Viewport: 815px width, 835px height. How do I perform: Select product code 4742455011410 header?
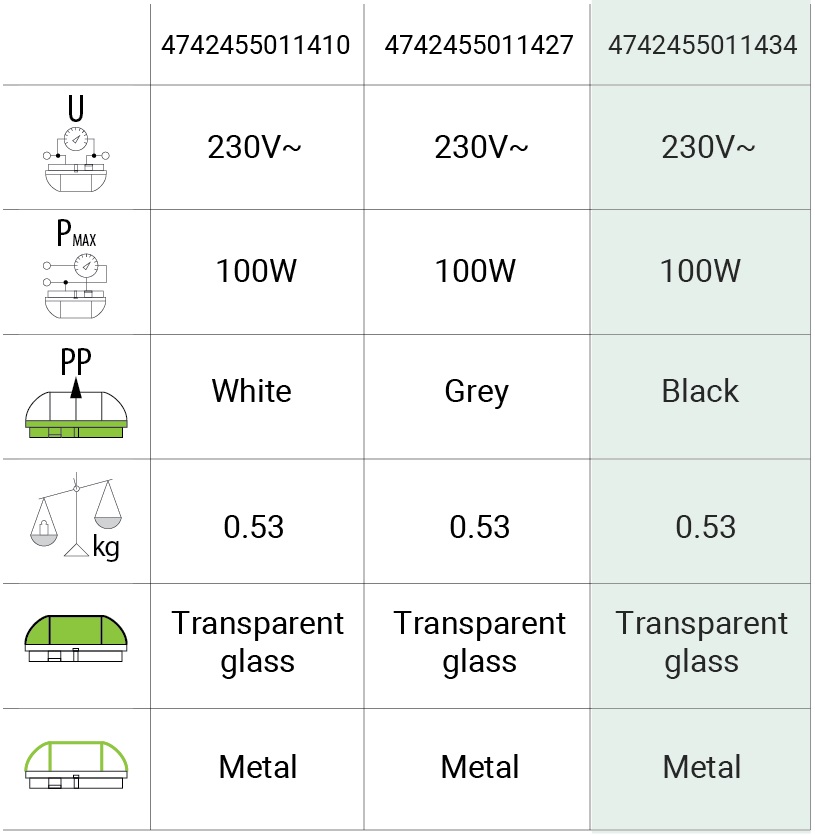pyautogui.click(x=257, y=45)
